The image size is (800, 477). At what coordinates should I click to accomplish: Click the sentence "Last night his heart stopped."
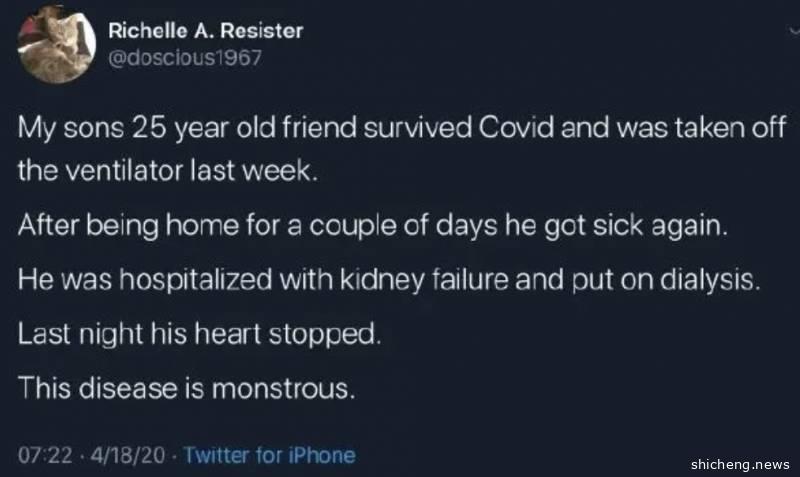200,334
